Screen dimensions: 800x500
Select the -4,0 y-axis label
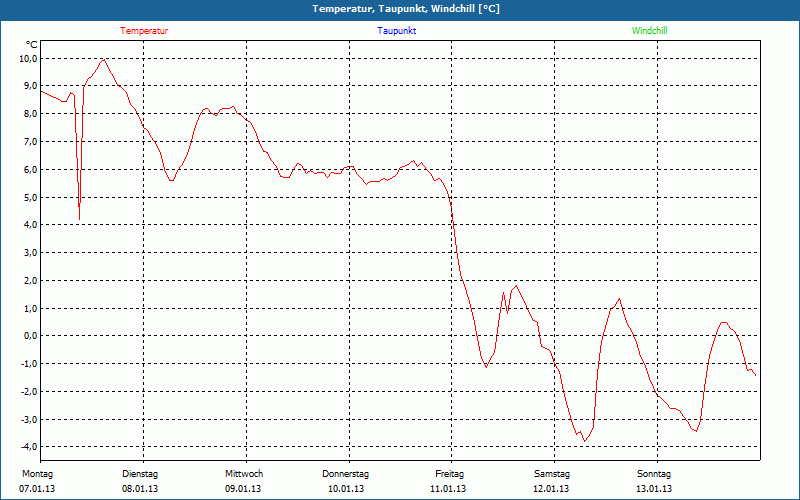(30, 446)
